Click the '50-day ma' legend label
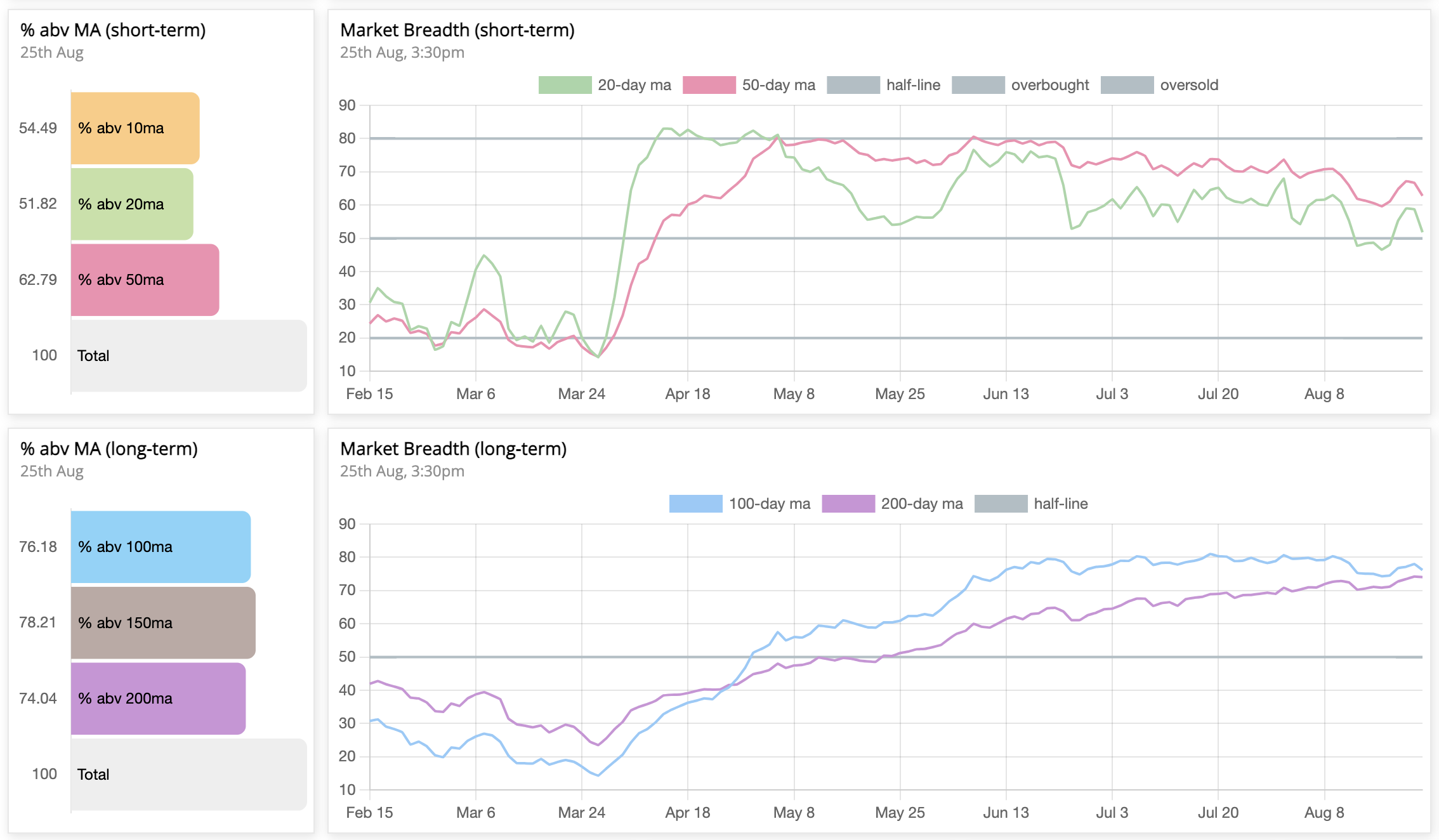1439x840 pixels. [x=779, y=85]
